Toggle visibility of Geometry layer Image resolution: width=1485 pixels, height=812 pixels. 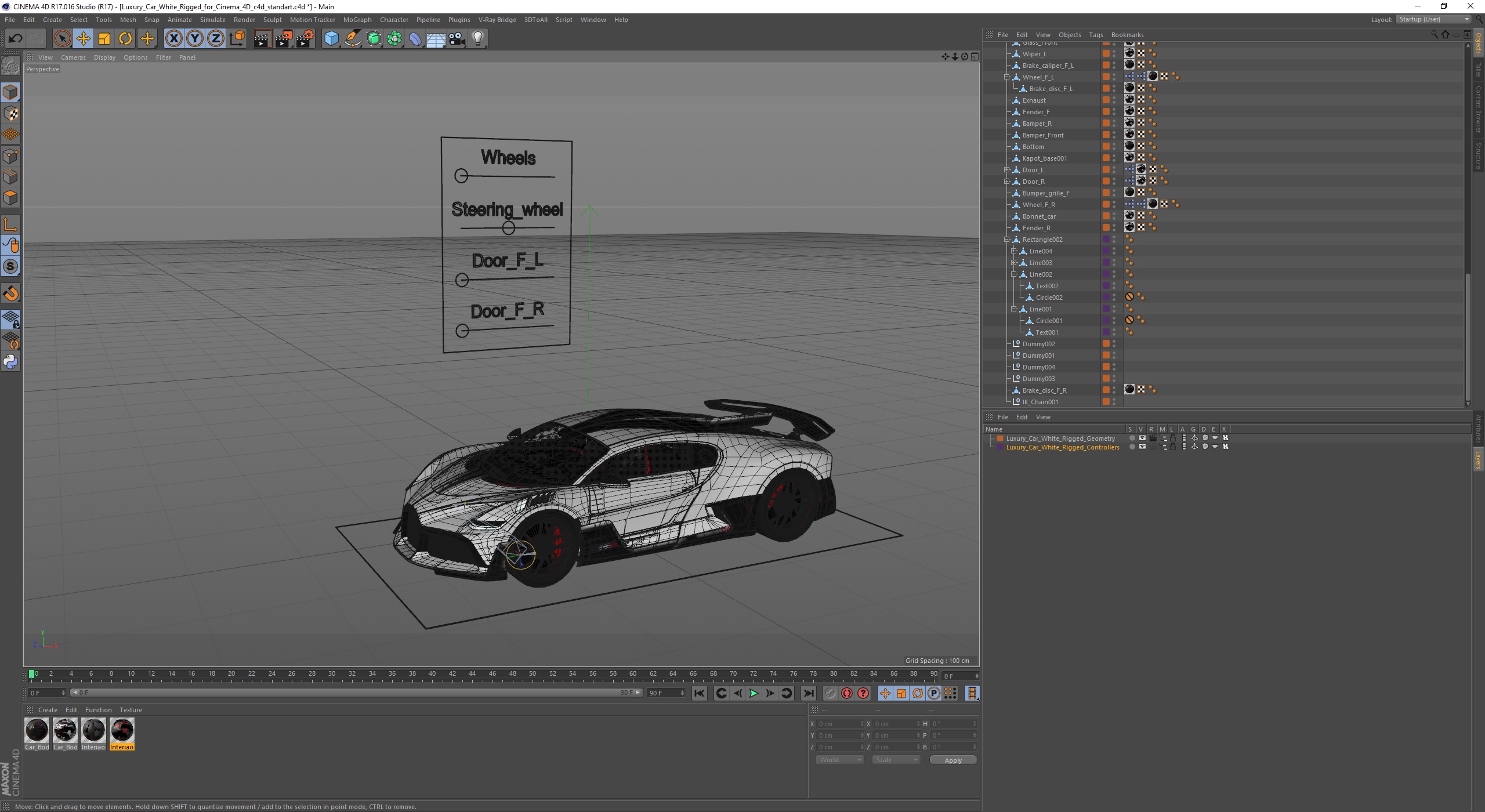coord(1142,438)
